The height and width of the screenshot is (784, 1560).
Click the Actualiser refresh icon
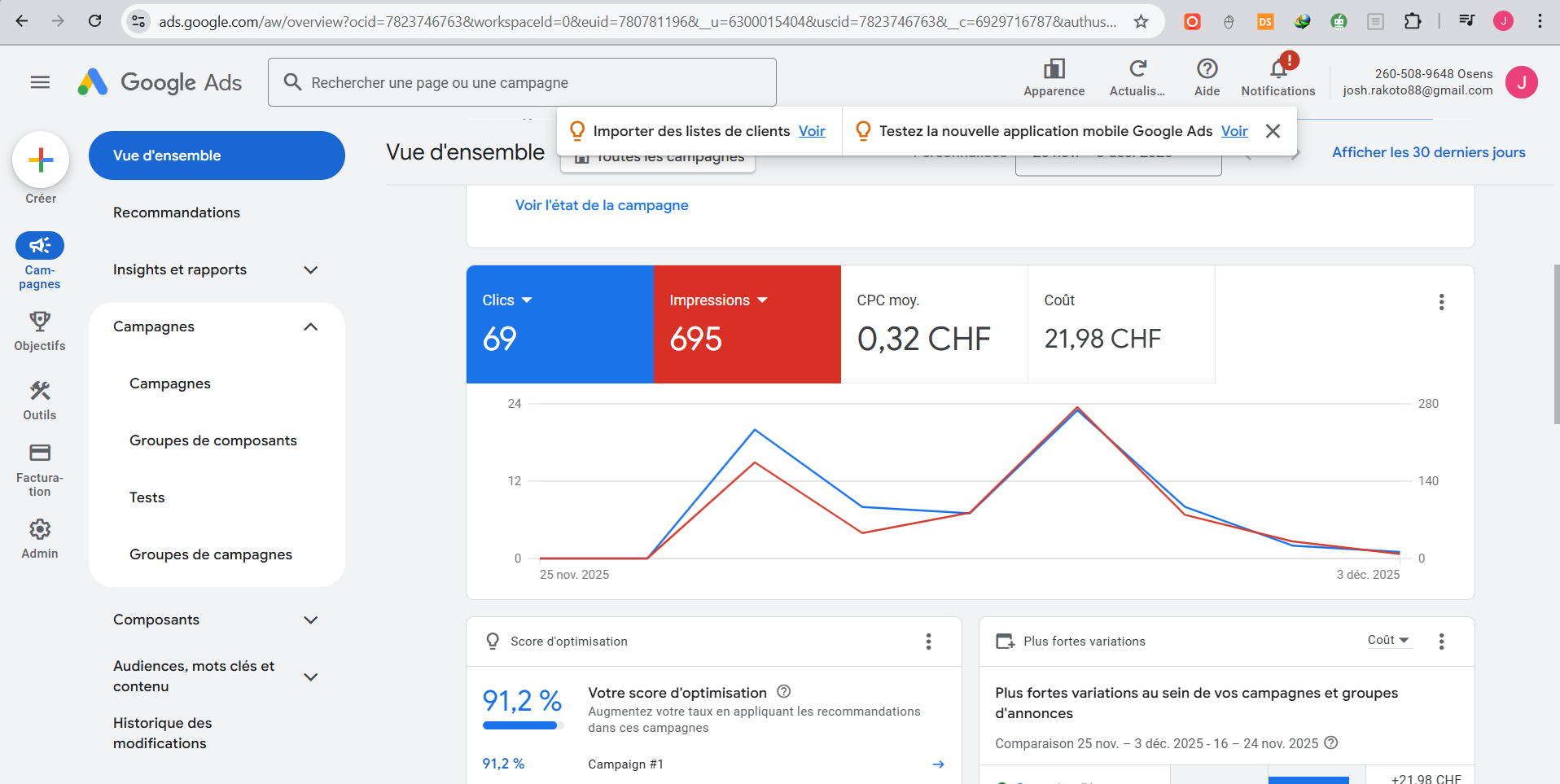(x=1137, y=69)
